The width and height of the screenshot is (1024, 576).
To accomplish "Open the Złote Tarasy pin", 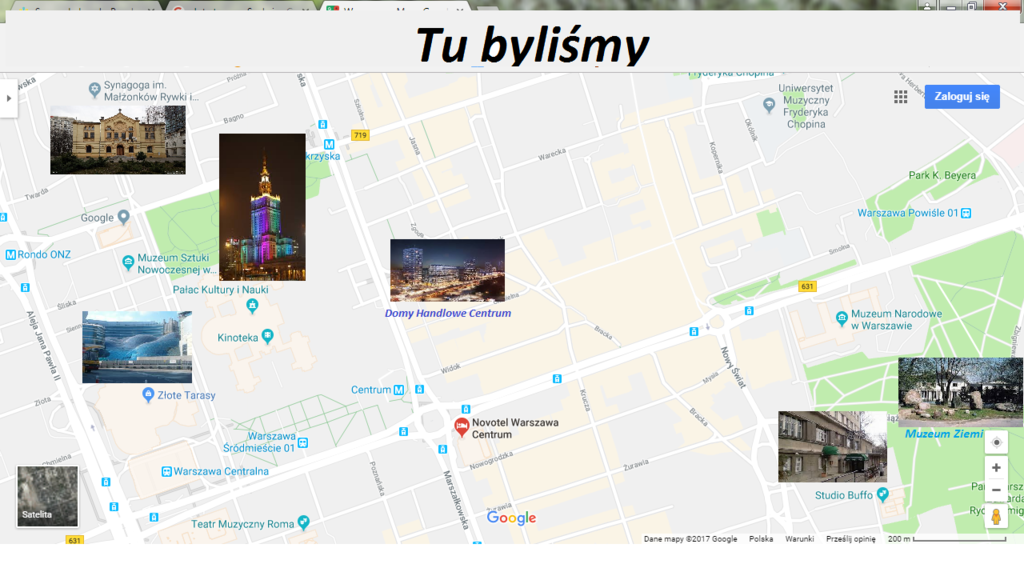I will 148,394.
